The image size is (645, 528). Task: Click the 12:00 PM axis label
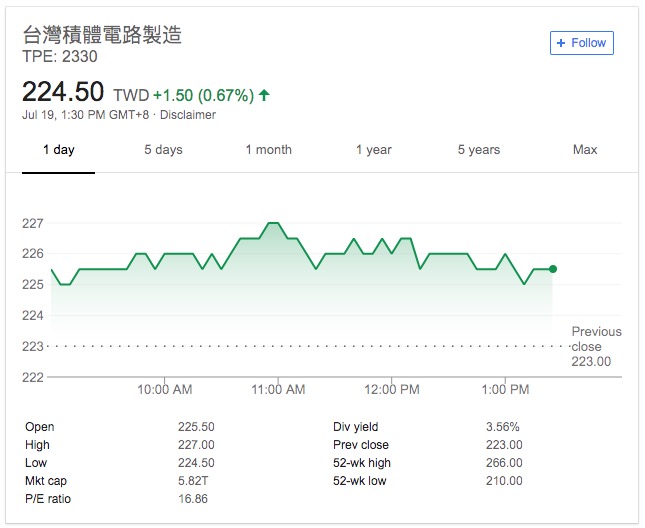pos(392,389)
